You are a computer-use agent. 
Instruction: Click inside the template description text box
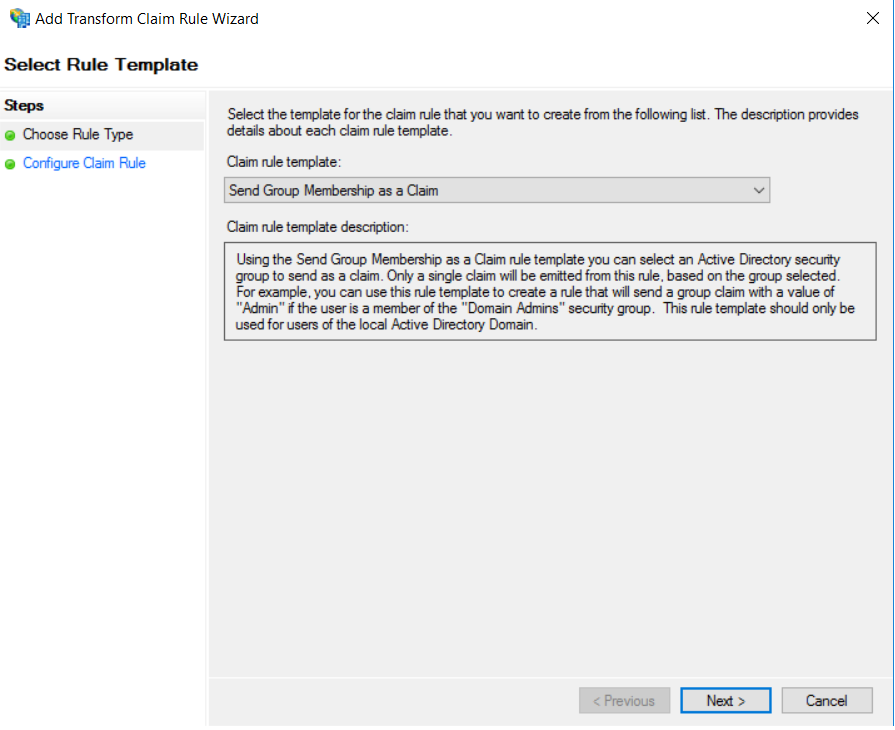click(550, 291)
